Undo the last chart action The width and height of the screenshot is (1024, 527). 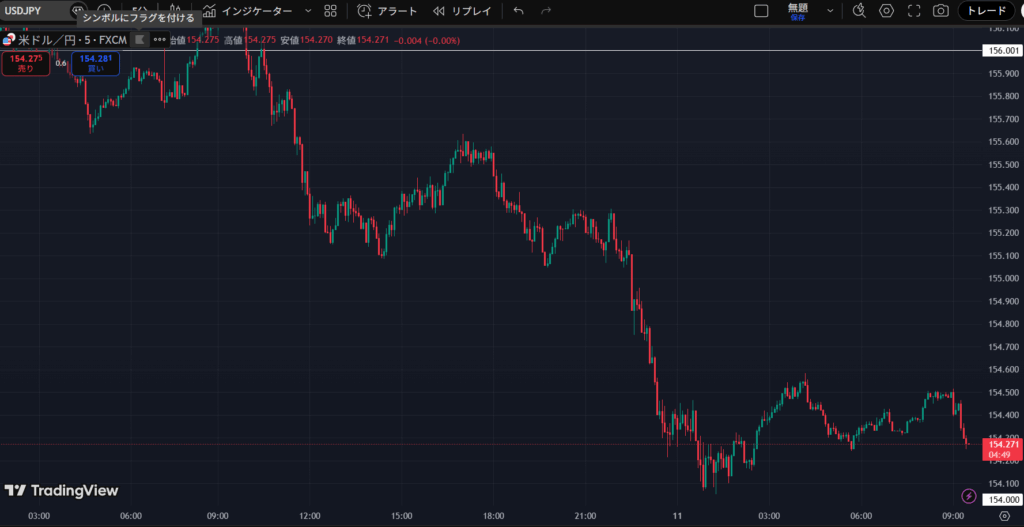point(518,11)
